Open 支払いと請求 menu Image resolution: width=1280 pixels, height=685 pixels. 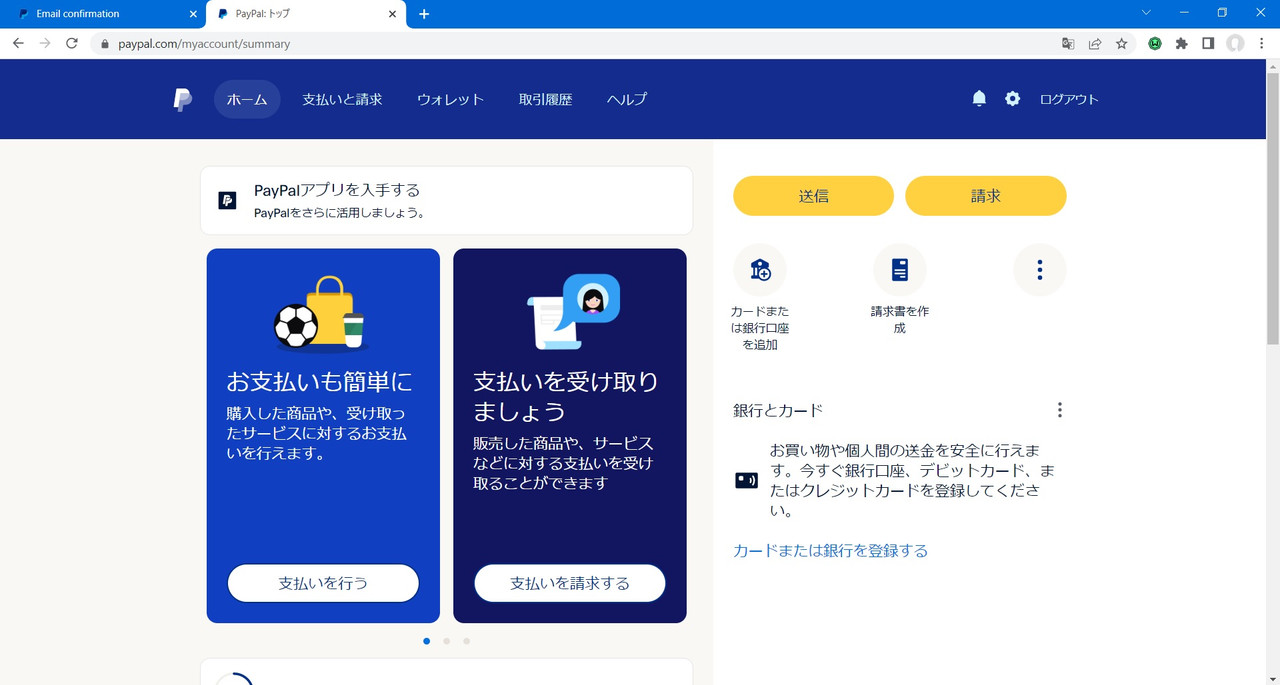pyautogui.click(x=343, y=99)
